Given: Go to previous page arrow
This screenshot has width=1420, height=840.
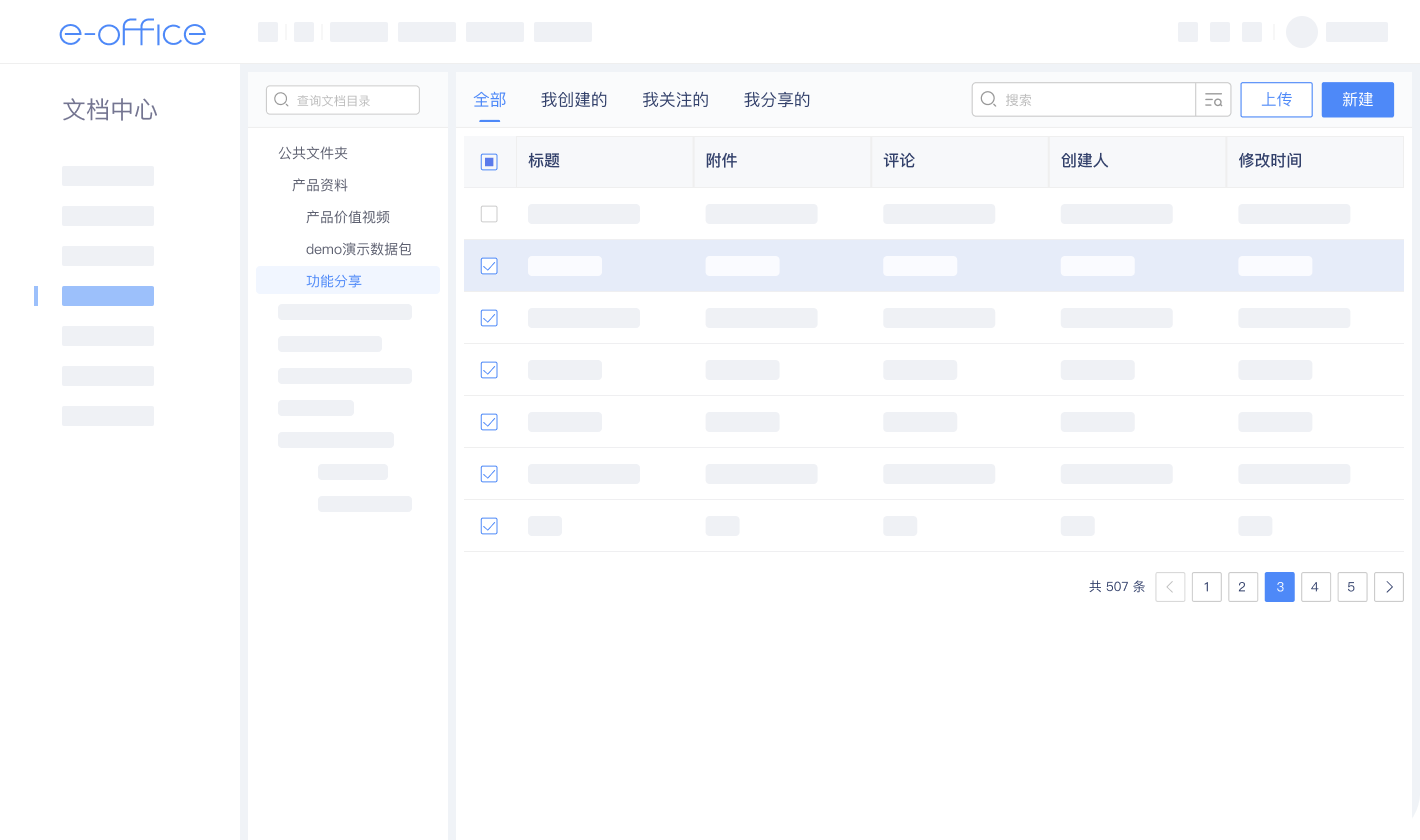Looking at the screenshot, I should 1170,587.
